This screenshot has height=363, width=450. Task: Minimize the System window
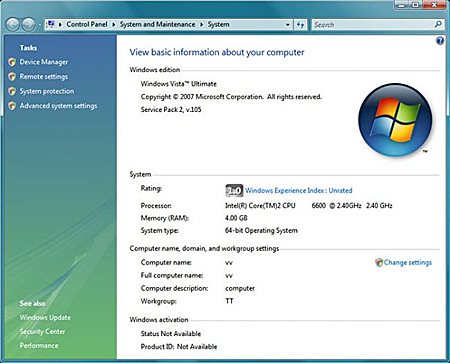[402, 5]
